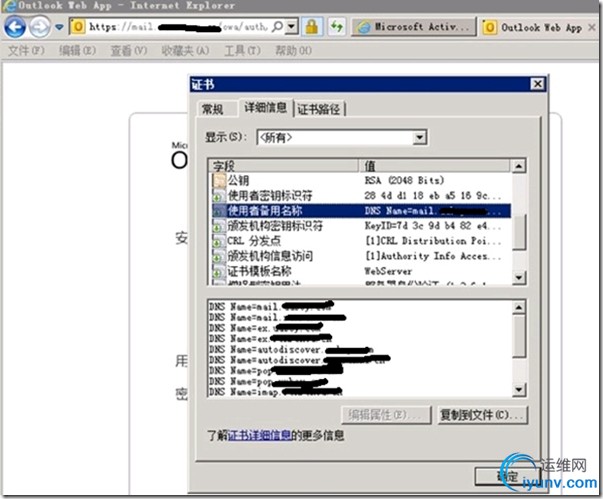This screenshot has width=603, height=499.
Task: Click scroll-down arrow of field list
Action: (519, 277)
